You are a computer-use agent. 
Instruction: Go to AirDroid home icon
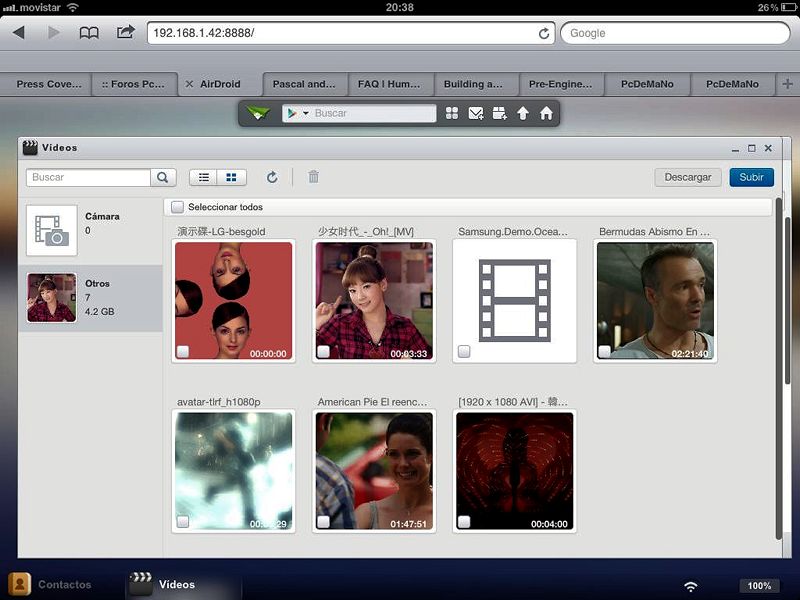pyautogui.click(x=546, y=113)
